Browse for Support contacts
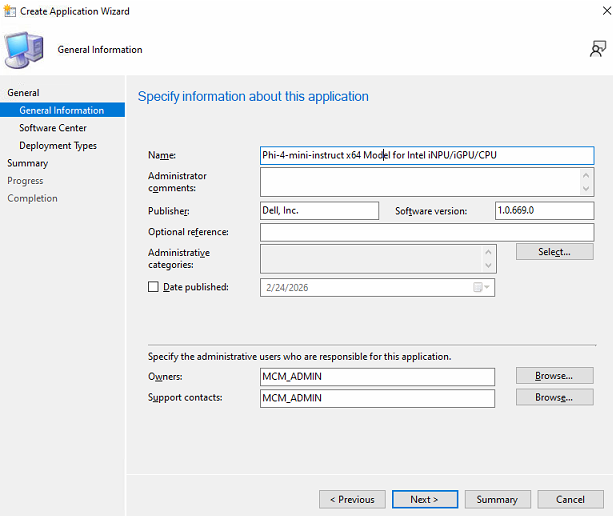The width and height of the screenshot is (613, 516). pyautogui.click(x=554, y=397)
